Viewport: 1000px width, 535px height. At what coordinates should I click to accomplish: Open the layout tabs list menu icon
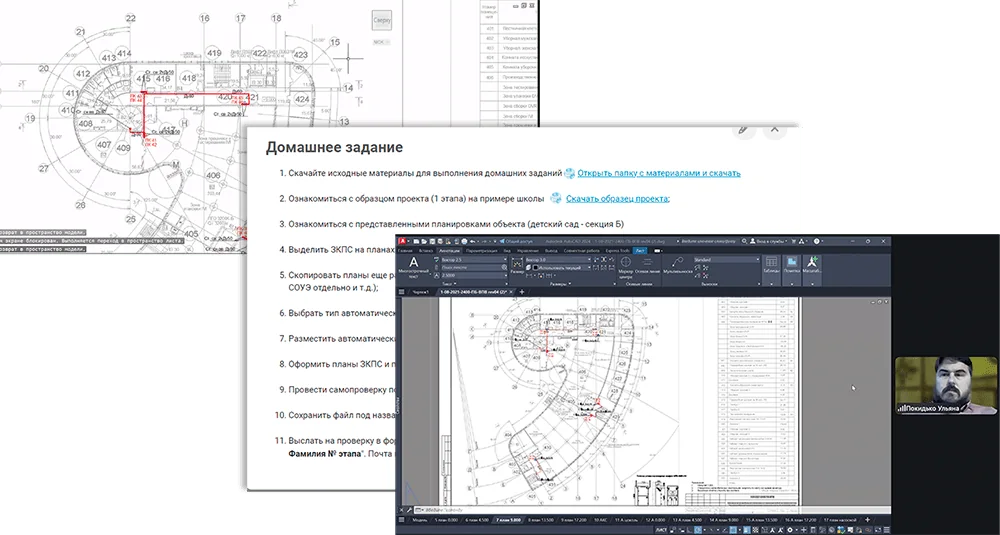click(401, 520)
